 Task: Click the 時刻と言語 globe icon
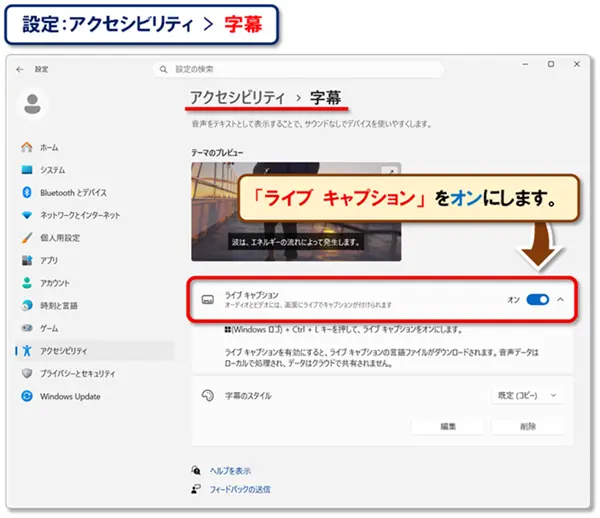(27, 305)
